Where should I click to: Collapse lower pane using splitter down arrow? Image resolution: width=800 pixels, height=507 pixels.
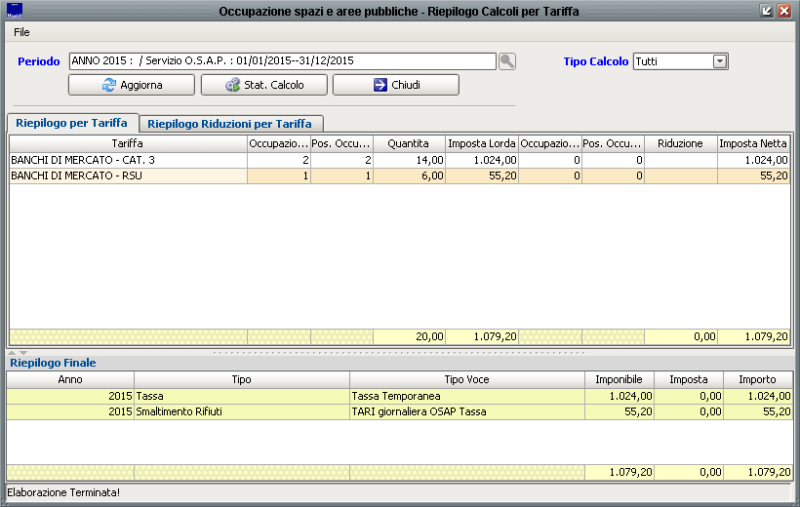point(23,353)
